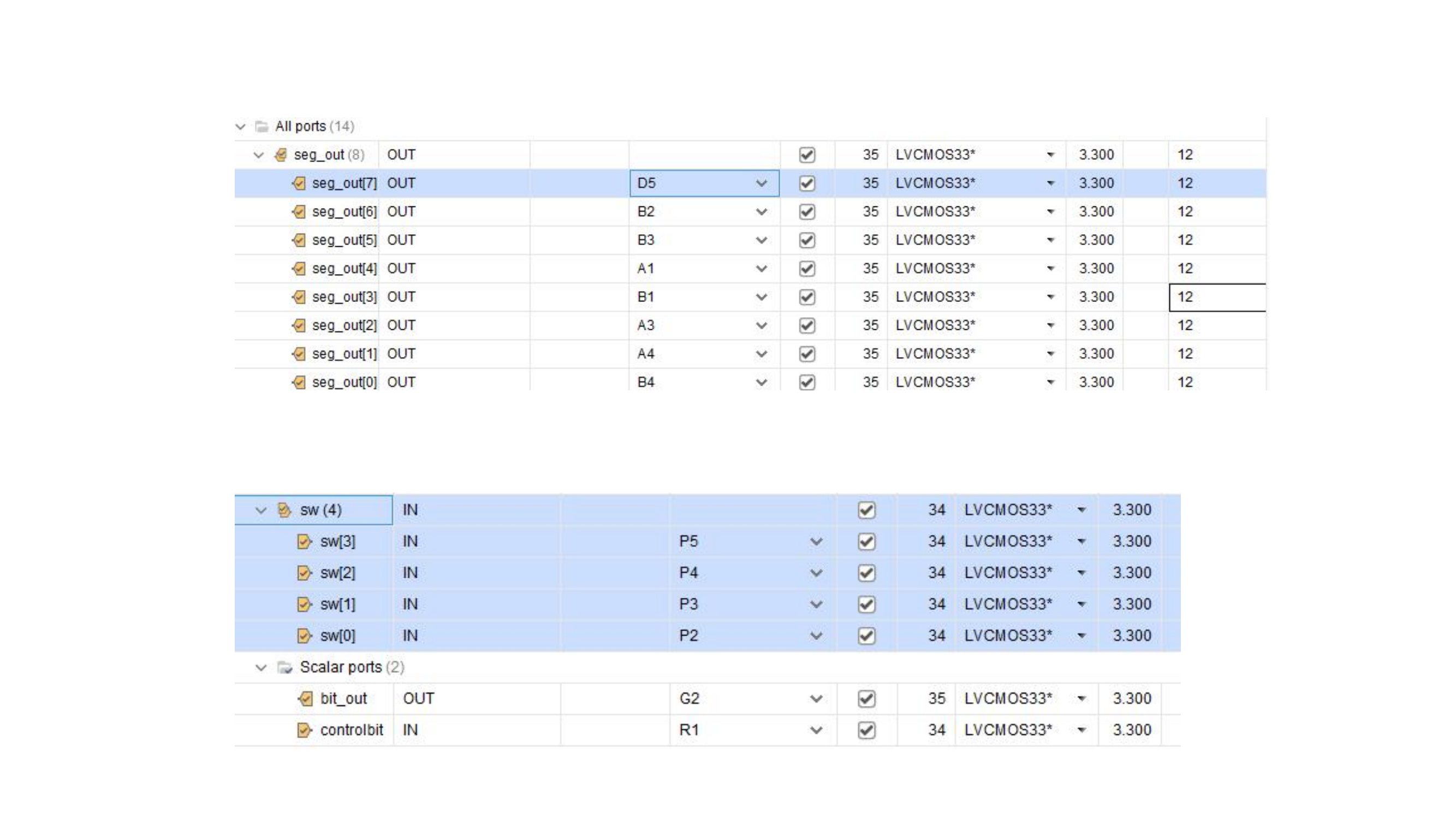Click the controlbit input port icon
The width and height of the screenshot is (1456, 819).
304,730
